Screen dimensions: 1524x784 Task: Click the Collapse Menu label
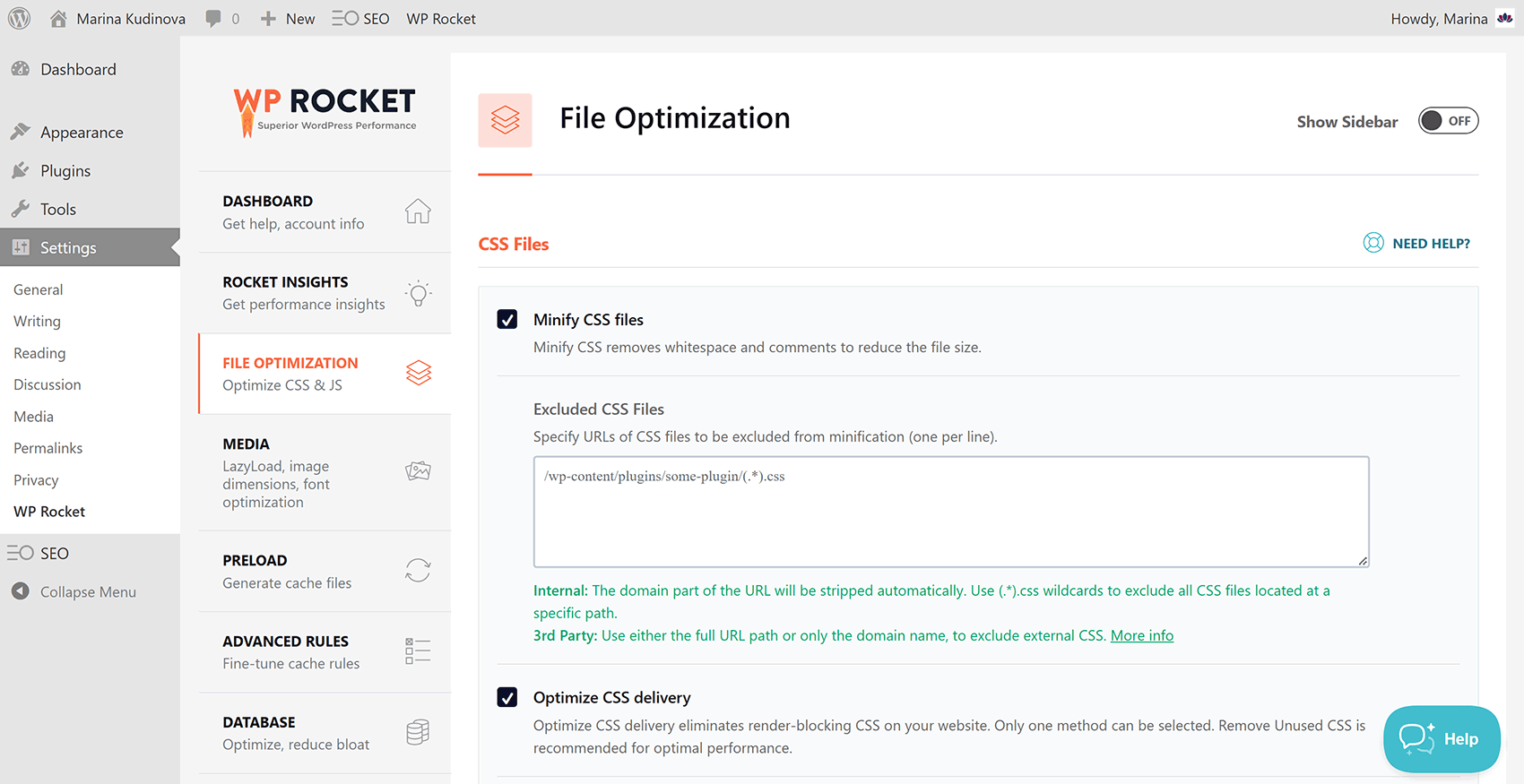pyautogui.click(x=88, y=591)
